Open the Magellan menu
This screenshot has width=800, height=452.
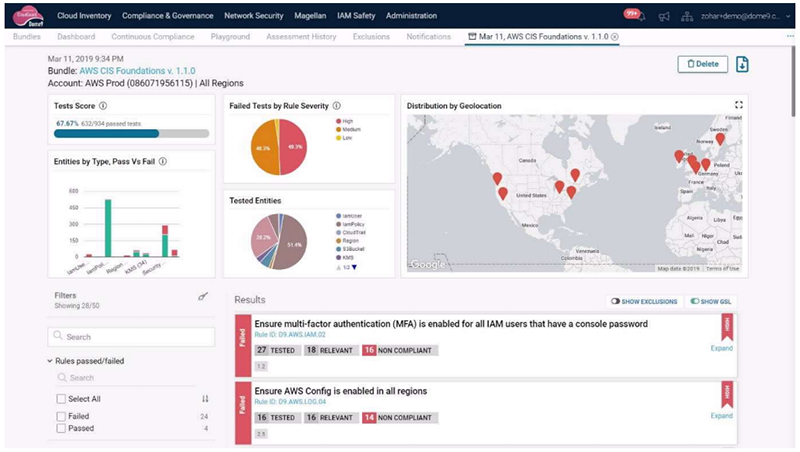[x=310, y=16]
